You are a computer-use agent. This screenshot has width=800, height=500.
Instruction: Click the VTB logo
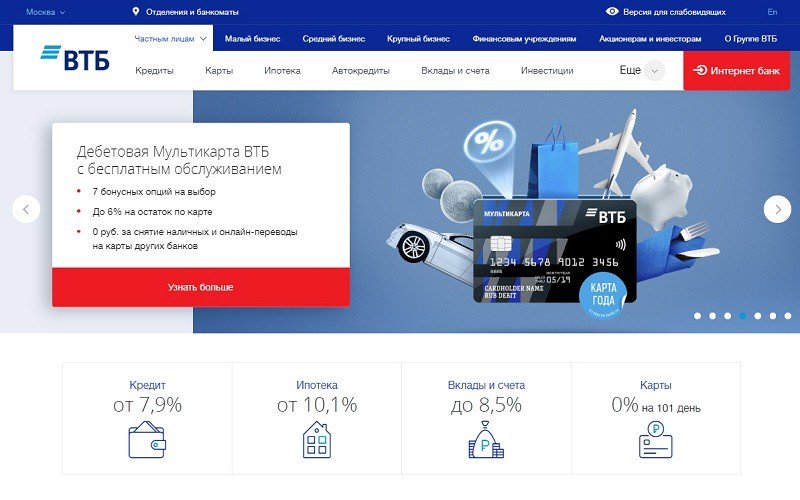click(x=75, y=58)
